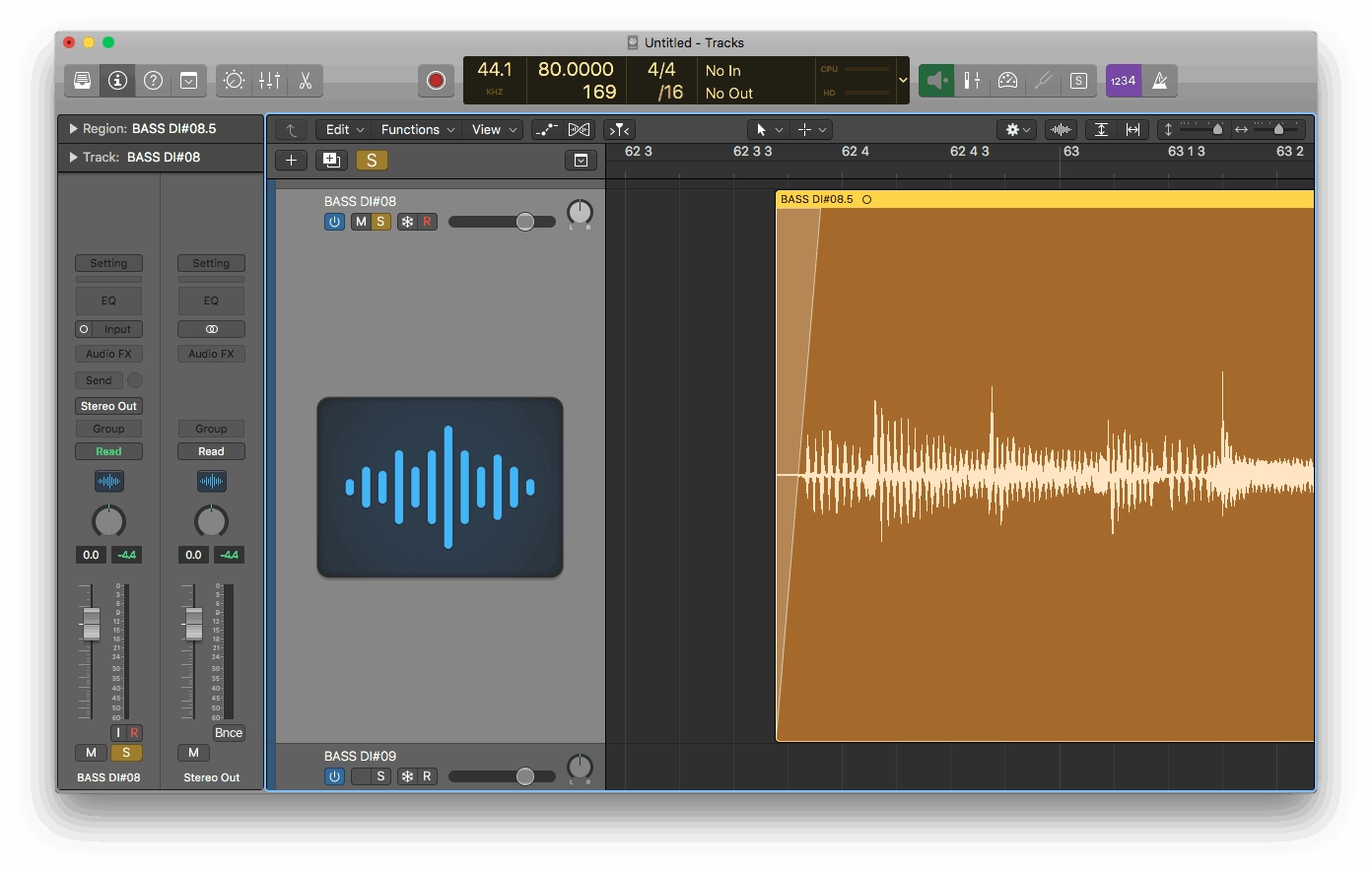The height and width of the screenshot is (872, 1372).
Task: Click the volume fader on Stereo Out strip
Action: click(193, 624)
